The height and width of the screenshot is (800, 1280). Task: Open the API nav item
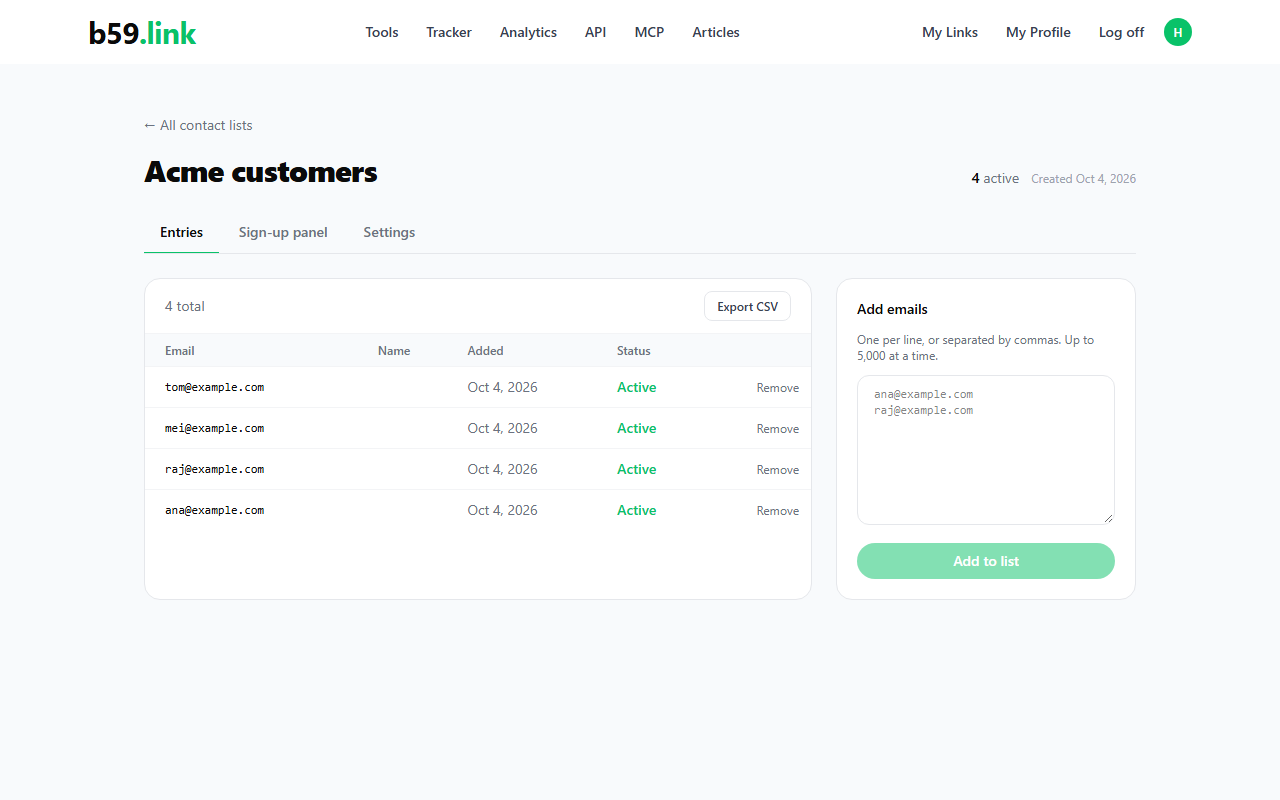pos(596,32)
